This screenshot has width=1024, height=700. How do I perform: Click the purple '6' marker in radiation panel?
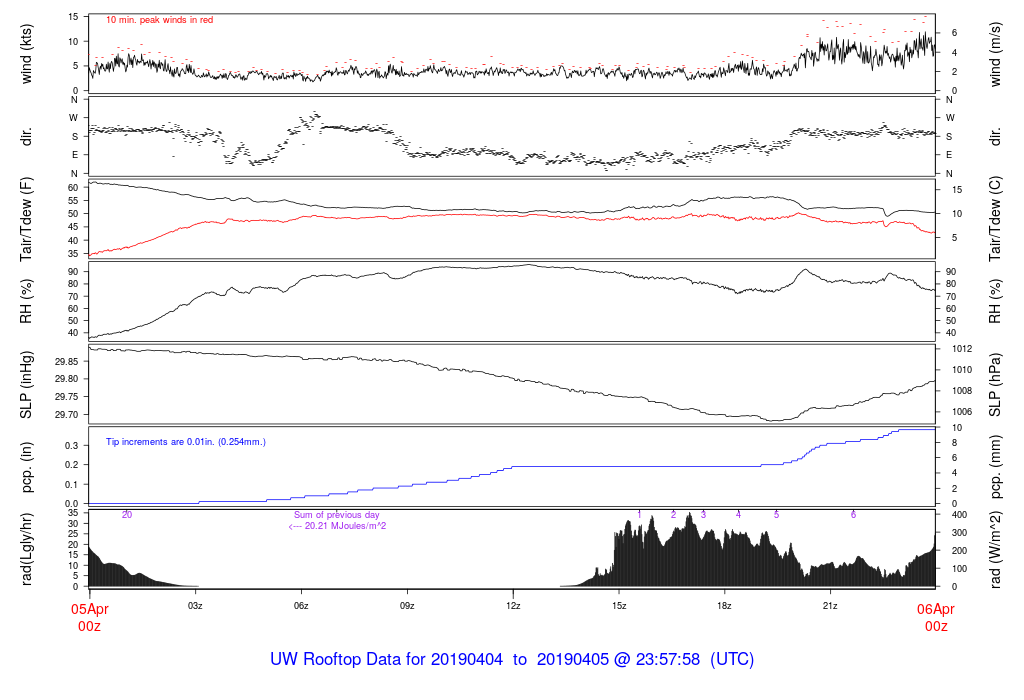click(x=854, y=515)
